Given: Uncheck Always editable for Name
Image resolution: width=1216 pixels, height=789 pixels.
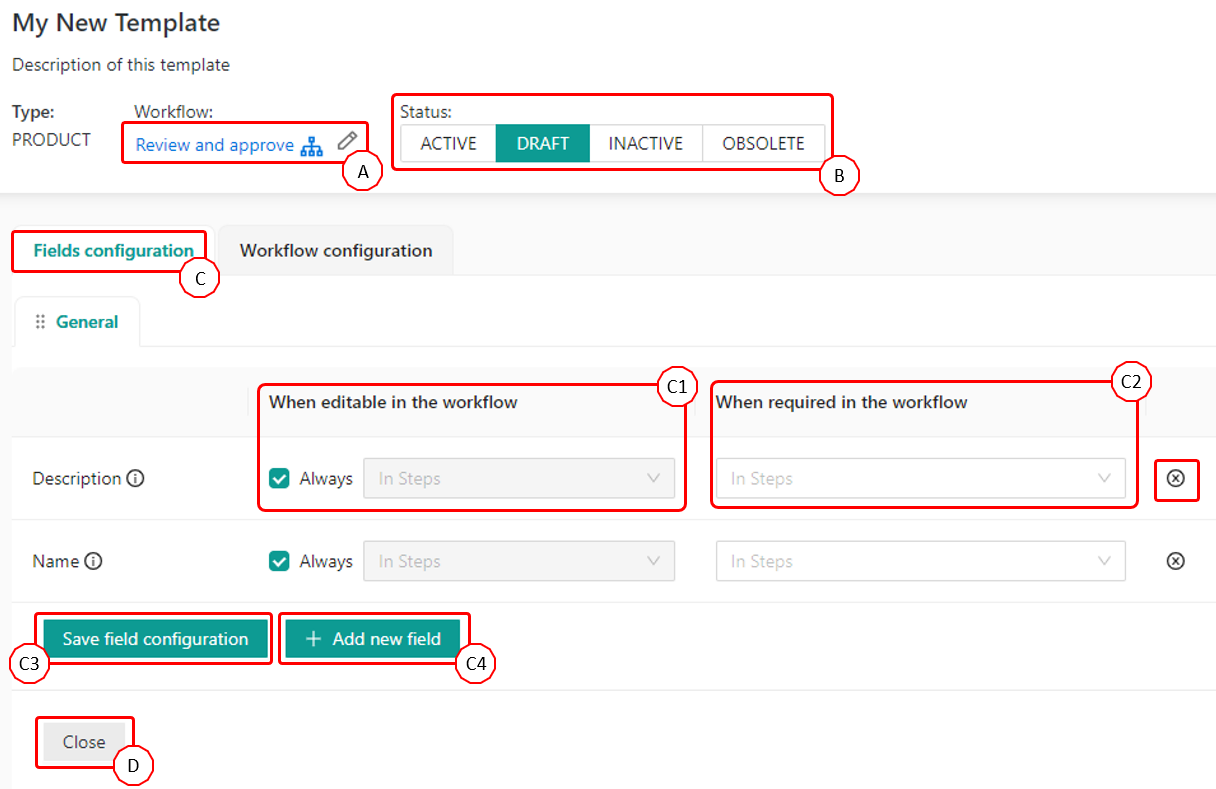Looking at the screenshot, I should [x=279, y=561].
